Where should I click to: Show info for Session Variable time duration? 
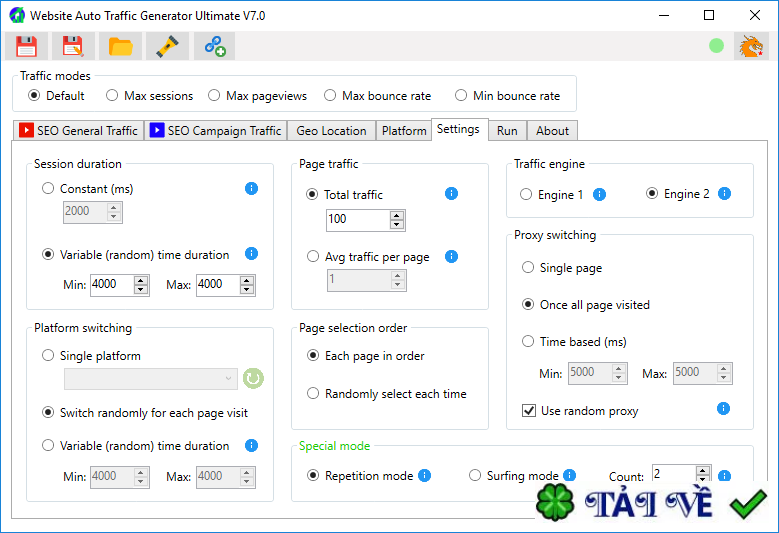click(x=251, y=254)
